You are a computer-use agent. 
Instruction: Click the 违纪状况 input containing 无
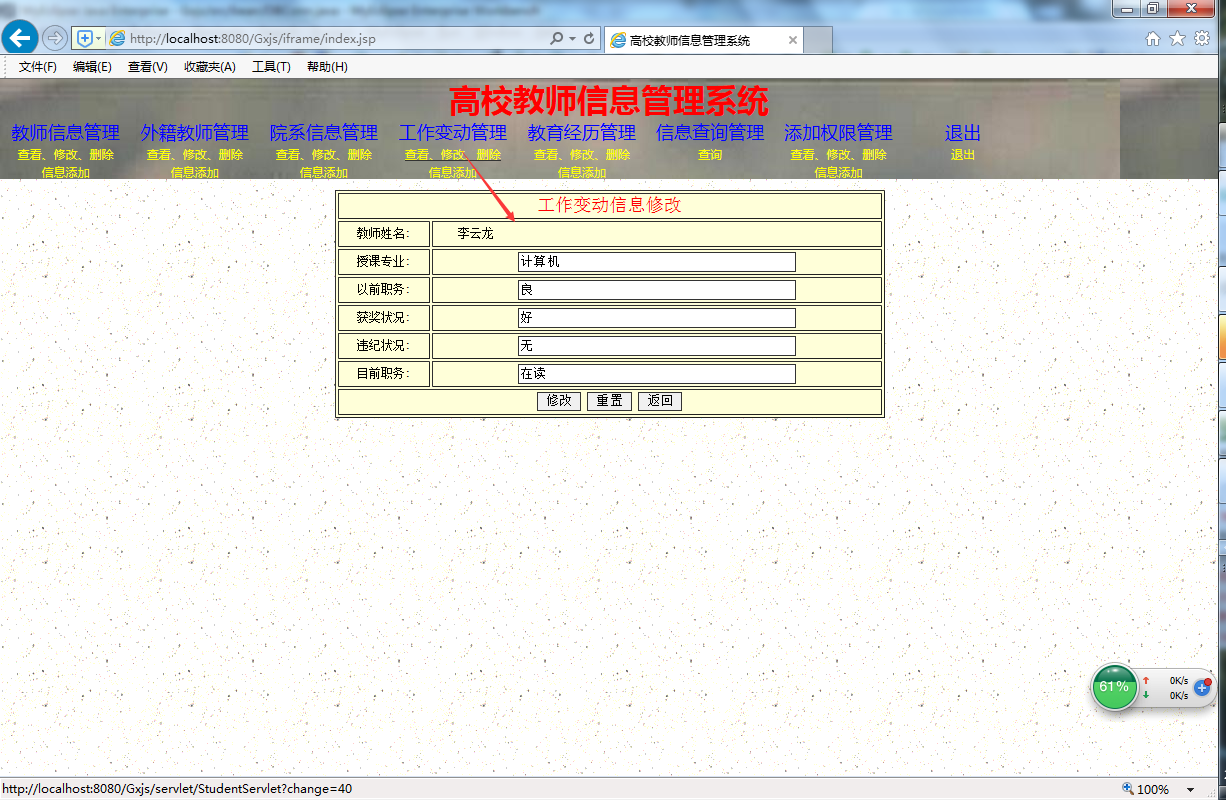[657, 346]
